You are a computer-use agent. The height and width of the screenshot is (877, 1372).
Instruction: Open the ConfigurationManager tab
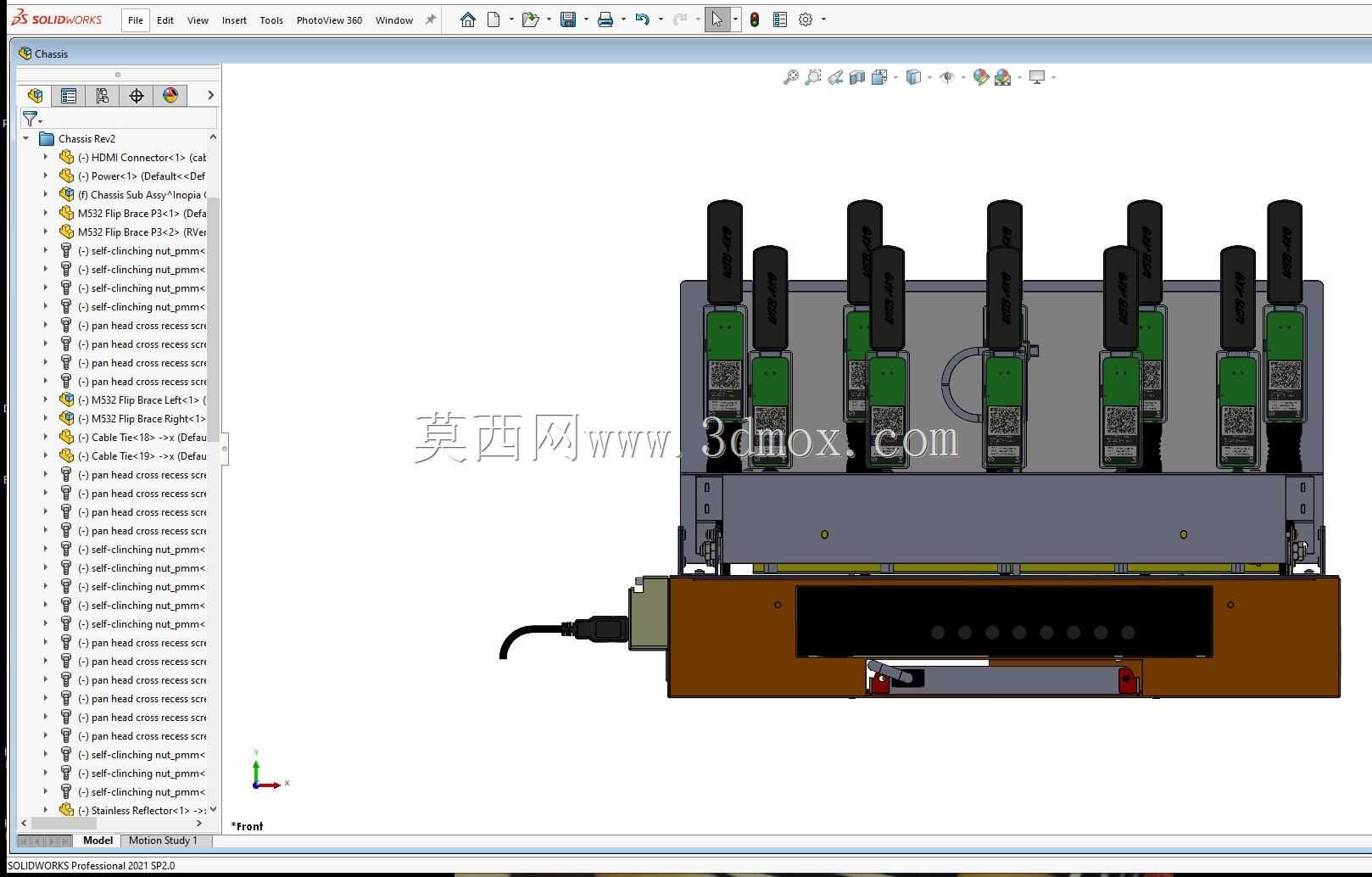tap(103, 95)
